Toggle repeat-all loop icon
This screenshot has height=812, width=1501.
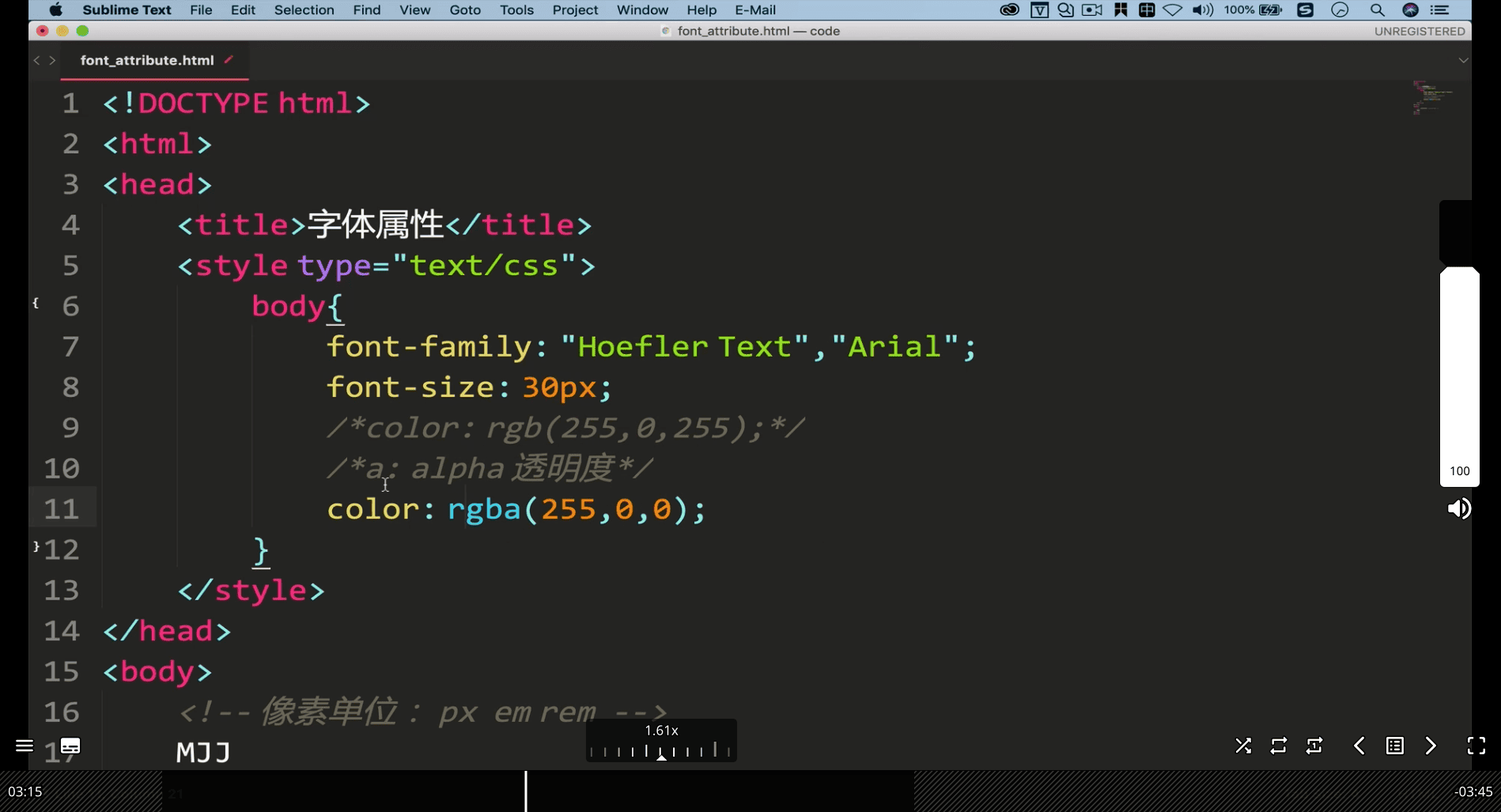[x=1279, y=746]
